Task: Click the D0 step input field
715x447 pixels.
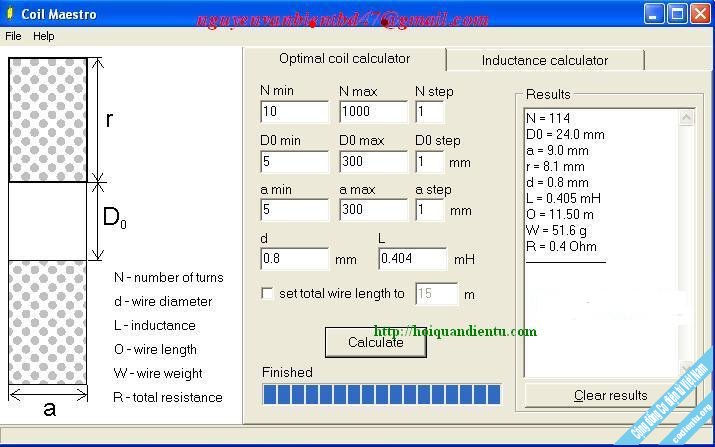Action: coord(430,162)
